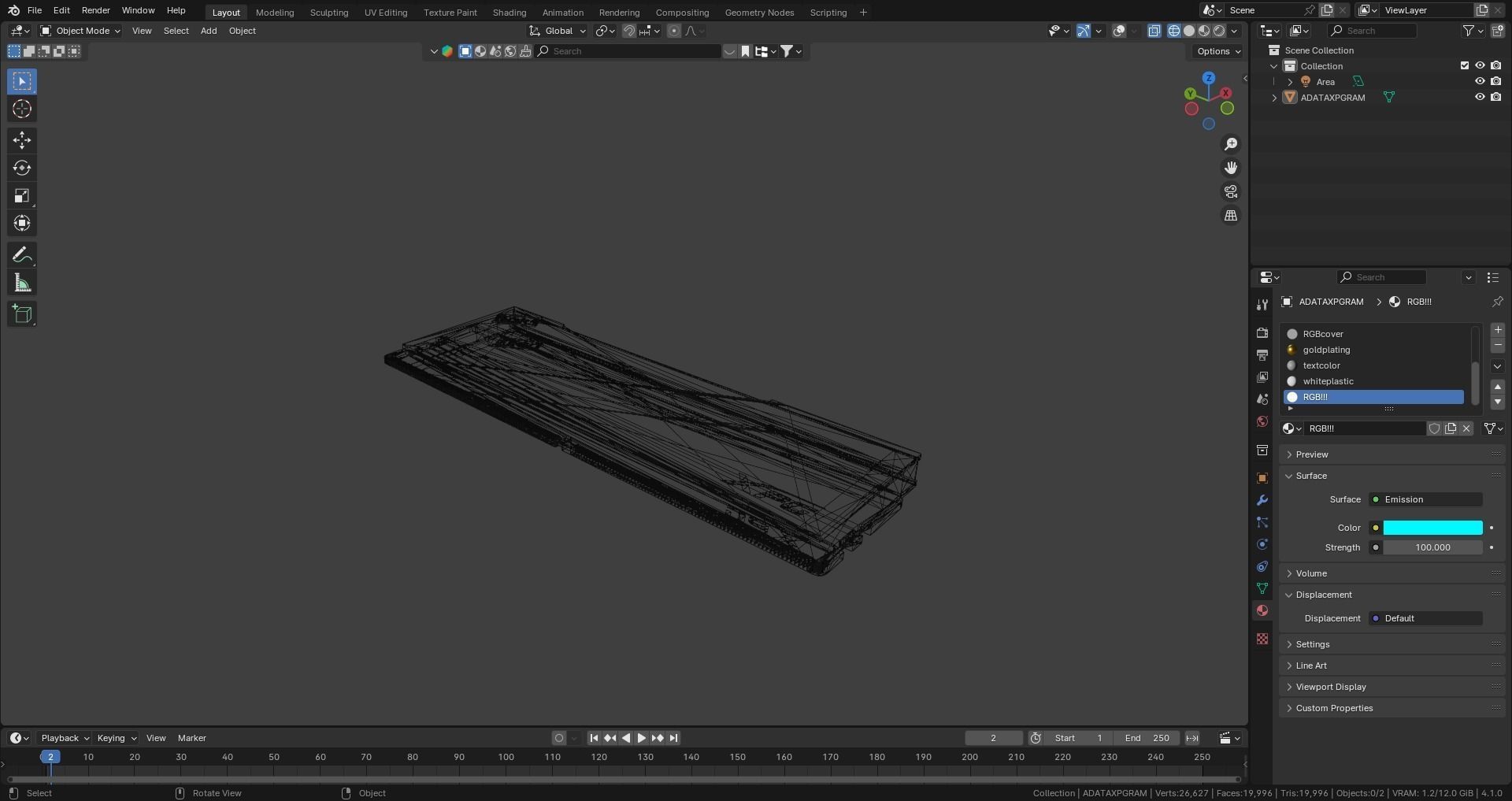Activate the Rotate tool

tap(22, 168)
